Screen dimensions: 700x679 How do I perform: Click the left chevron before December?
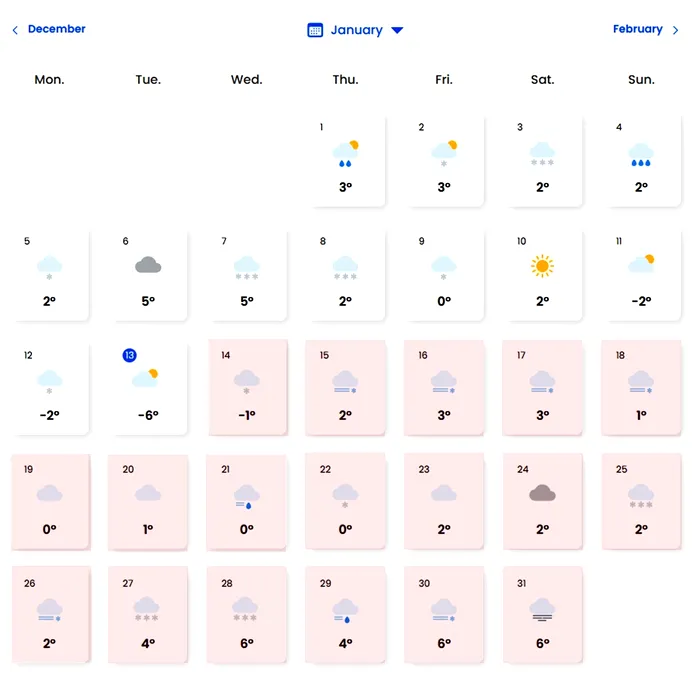pyautogui.click(x=15, y=30)
